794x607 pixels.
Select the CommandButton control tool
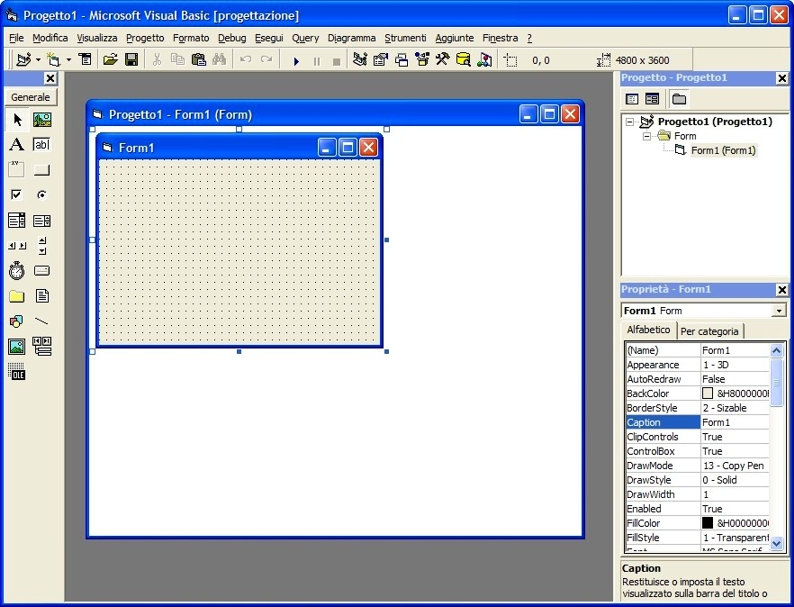[x=42, y=170]
